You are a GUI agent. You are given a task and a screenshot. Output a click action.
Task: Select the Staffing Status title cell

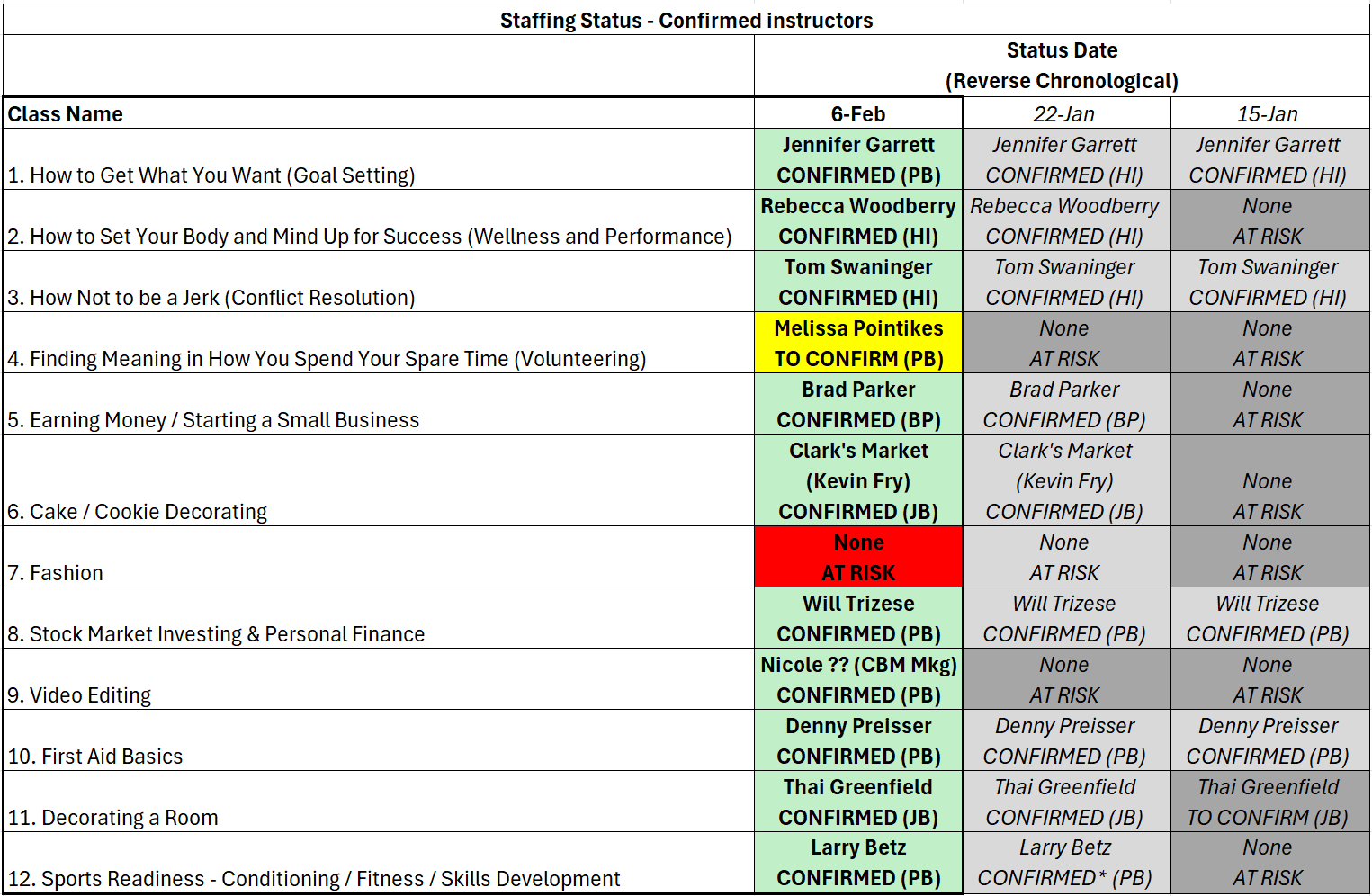686,20
